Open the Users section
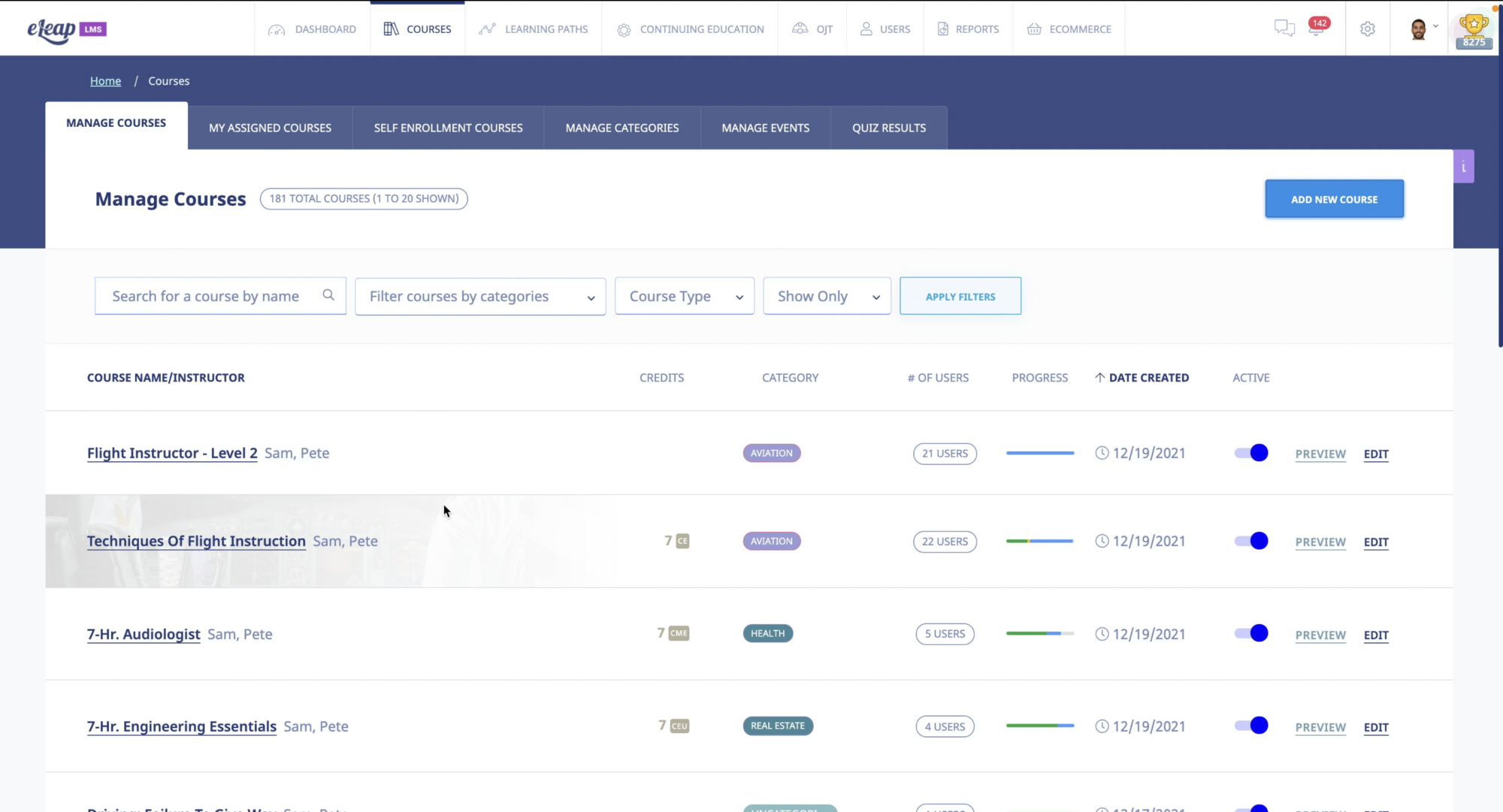 (885, 29)
